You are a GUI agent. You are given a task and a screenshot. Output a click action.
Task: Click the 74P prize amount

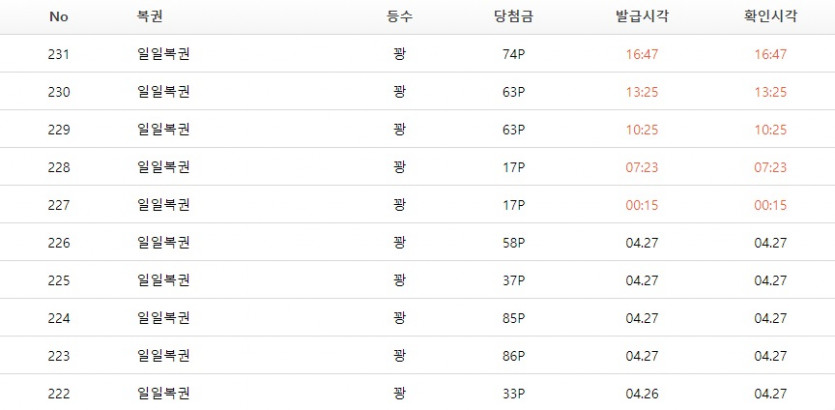point(514,54)
